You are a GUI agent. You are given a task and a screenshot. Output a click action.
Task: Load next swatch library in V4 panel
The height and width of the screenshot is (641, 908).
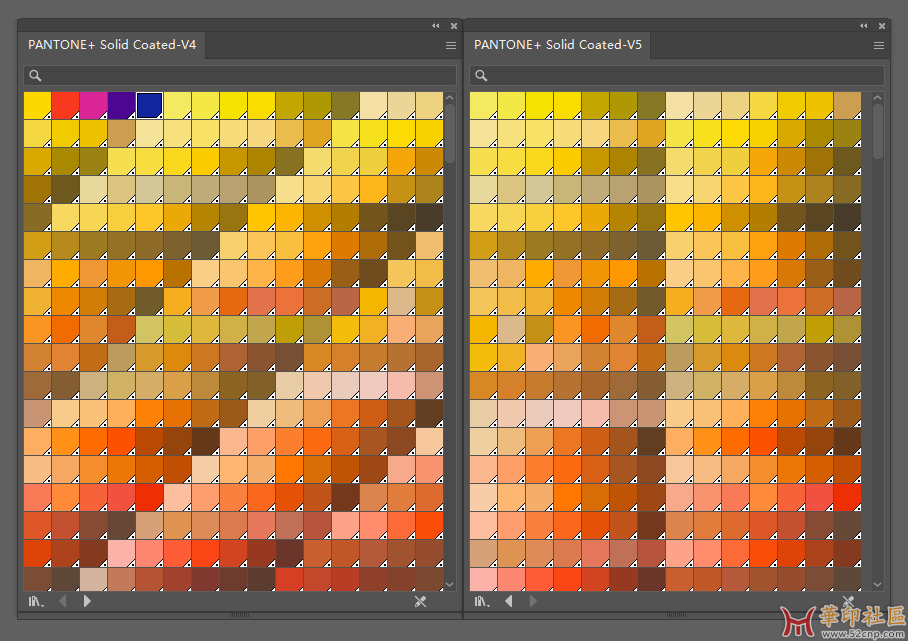pos(87,601)
